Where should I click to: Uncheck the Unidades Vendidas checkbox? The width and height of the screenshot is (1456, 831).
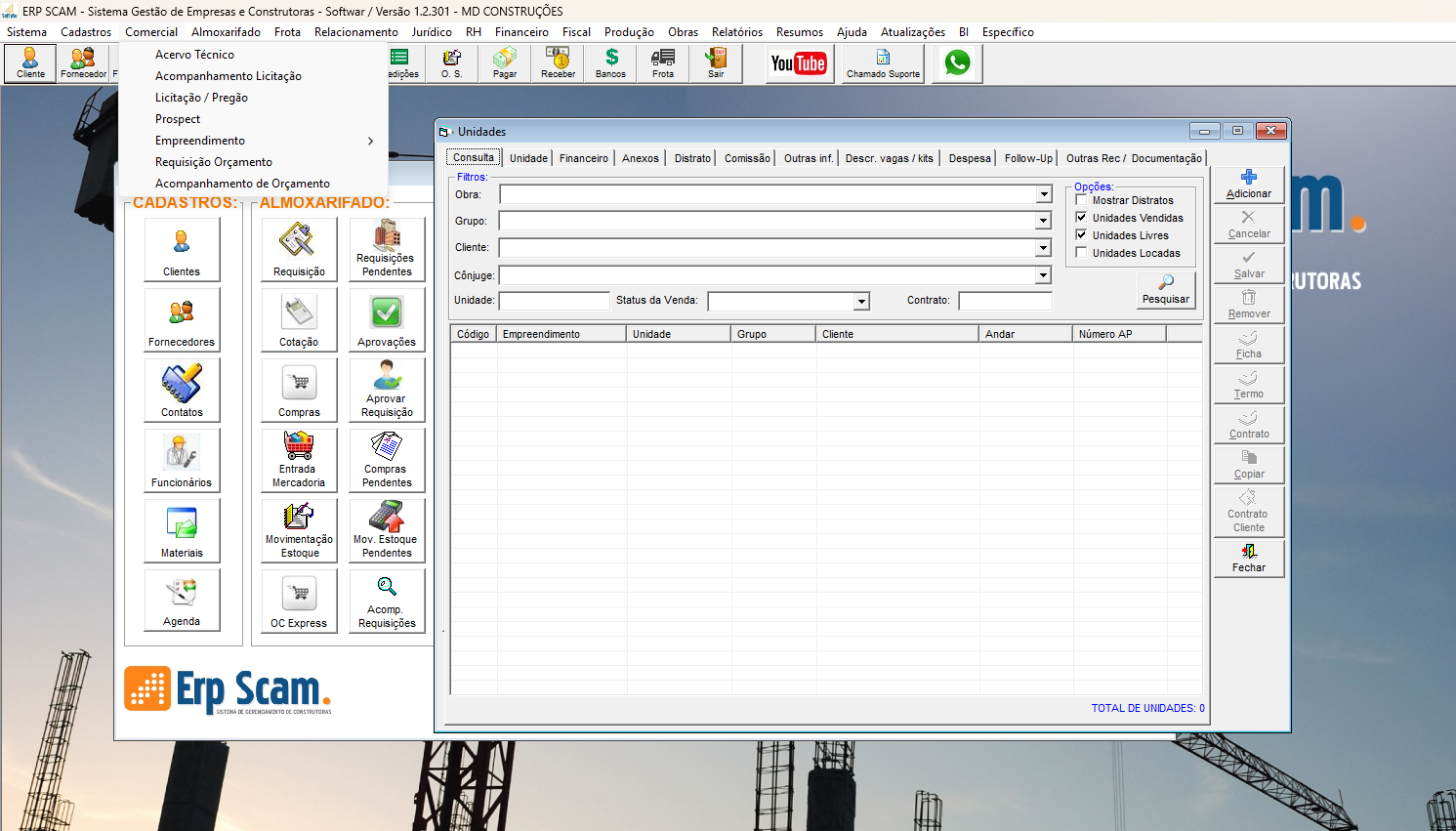click(1081, 218)
